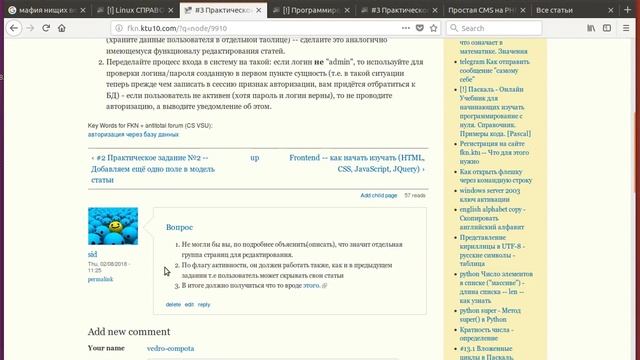Close the 'Простая CMS на PHP' tab
This screenshot has width=640, height=360.
click(523, 10)
